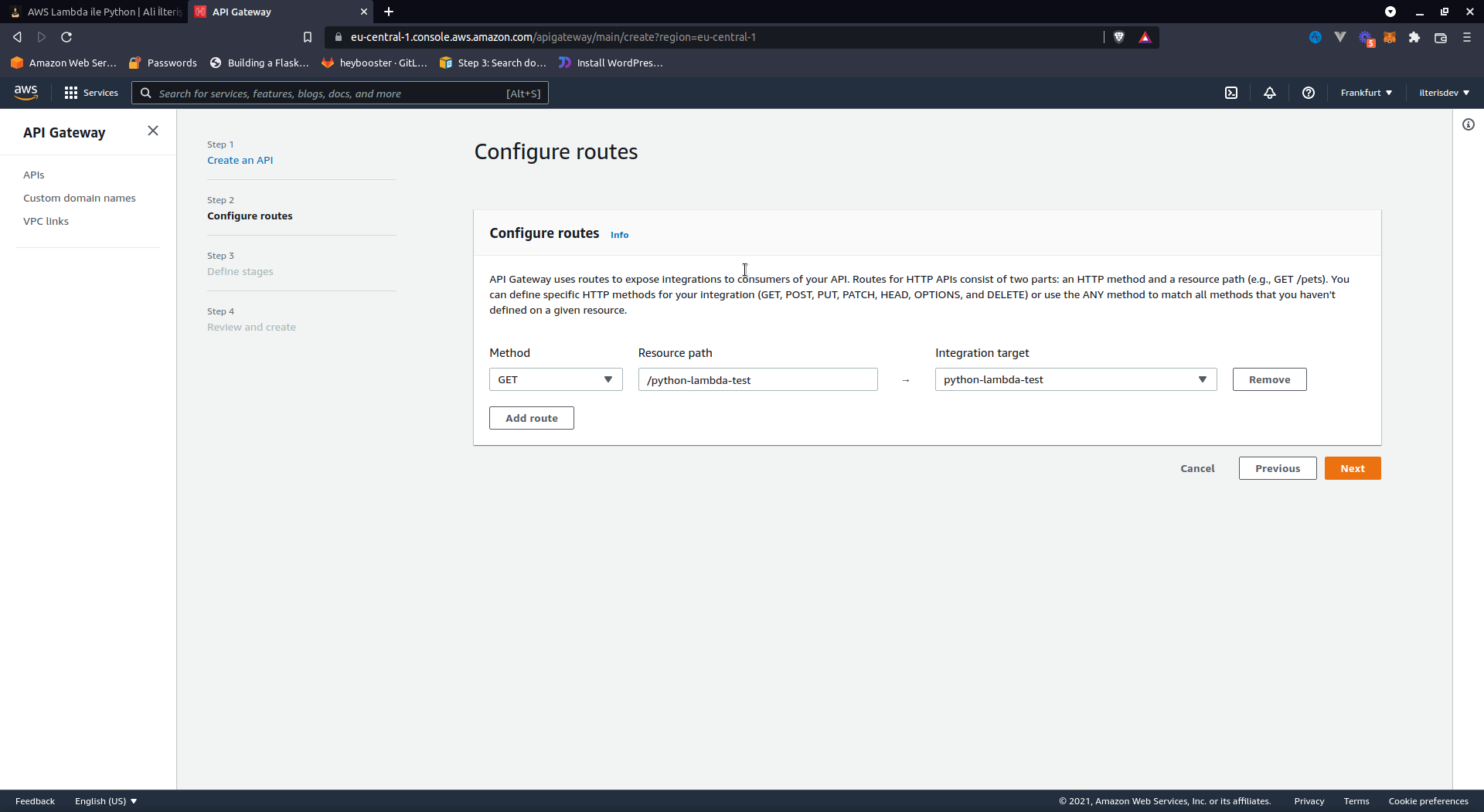Click the AWS logo home icon
Viewport: 1484px width, 812px height.
point(26,93)
